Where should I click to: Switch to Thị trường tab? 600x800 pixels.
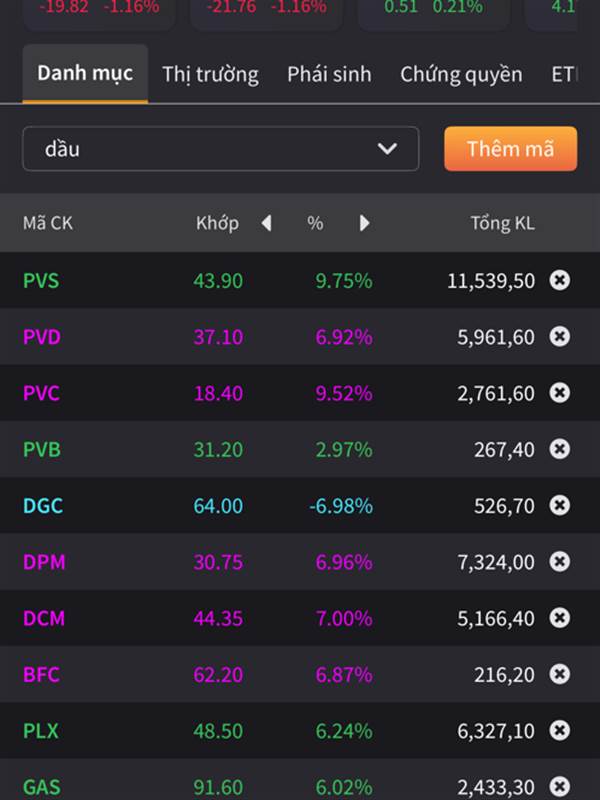[210, 74]
